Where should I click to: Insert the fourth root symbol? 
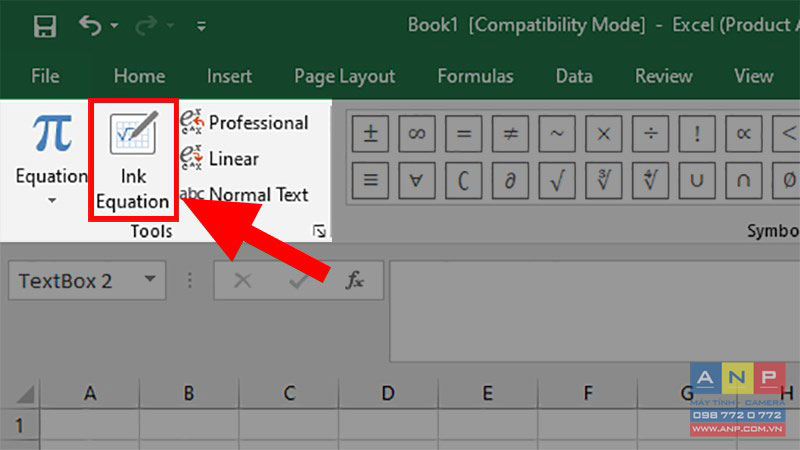point(650,180)
